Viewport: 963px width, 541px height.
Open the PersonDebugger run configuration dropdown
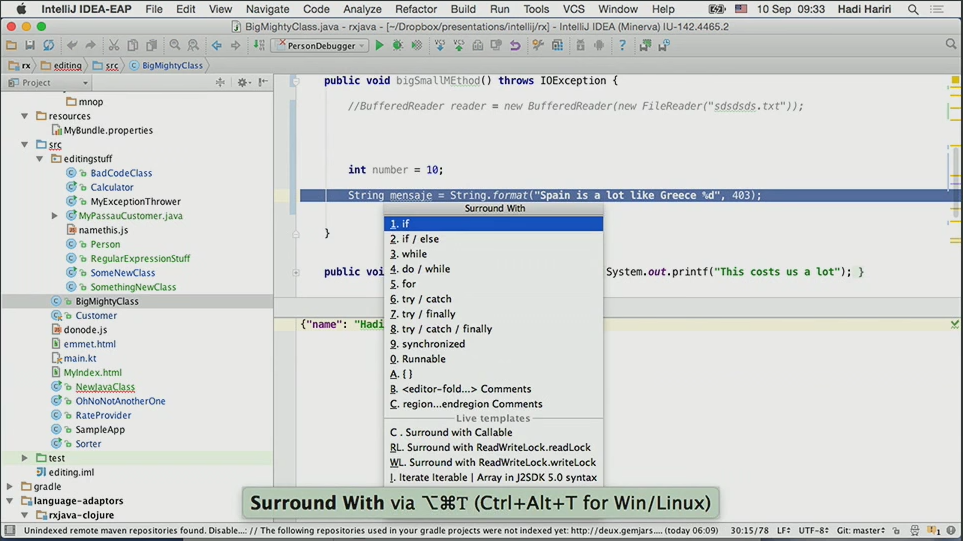point(321,45)
